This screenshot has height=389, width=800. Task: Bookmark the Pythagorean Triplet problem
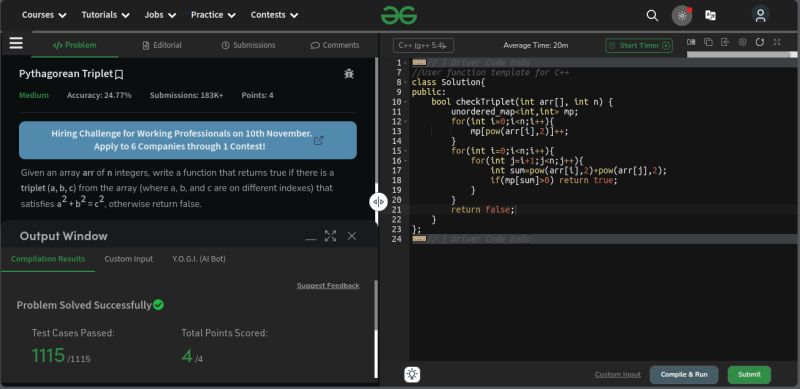coord(119,75)
